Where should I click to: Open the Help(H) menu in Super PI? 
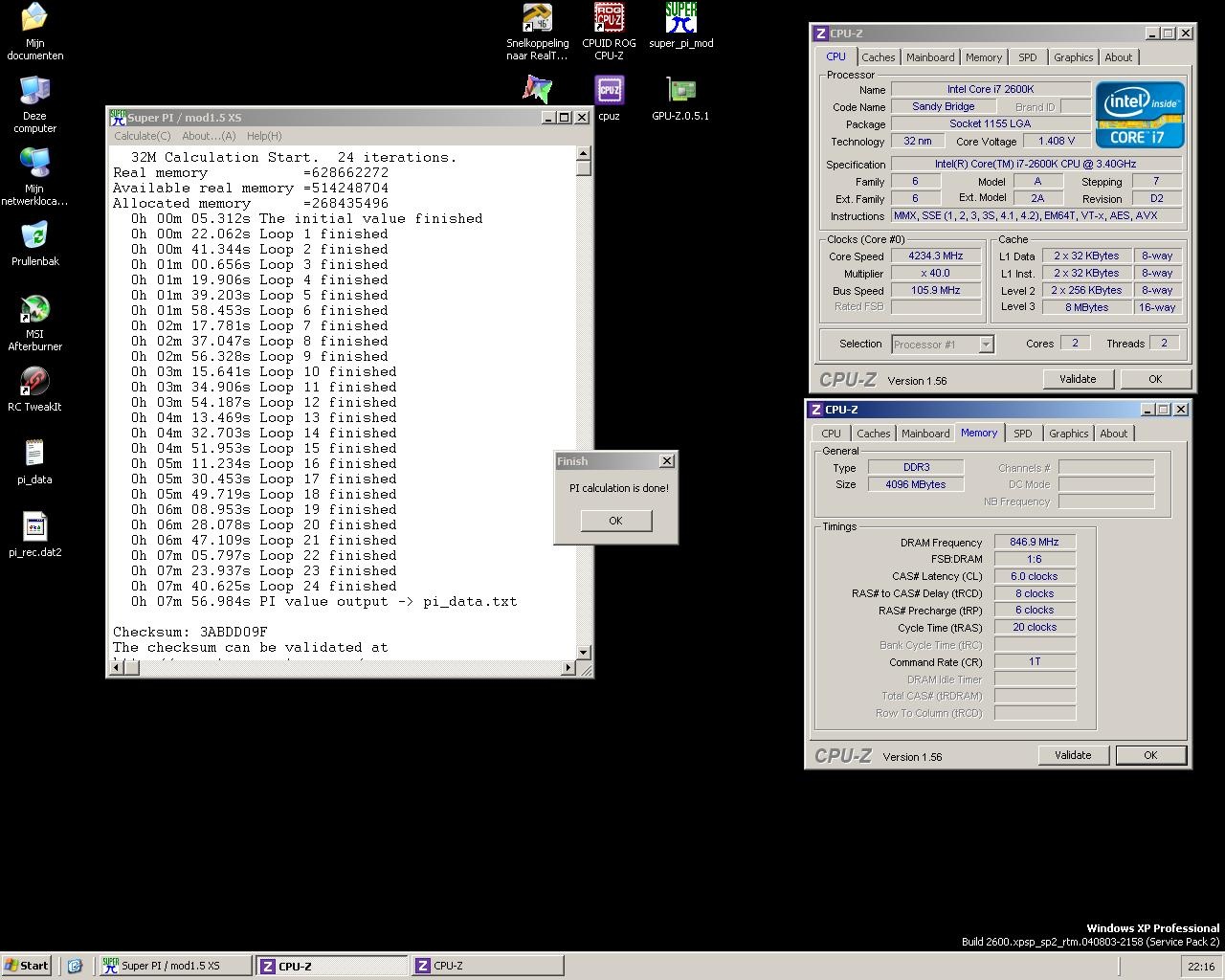pos(264,136)
